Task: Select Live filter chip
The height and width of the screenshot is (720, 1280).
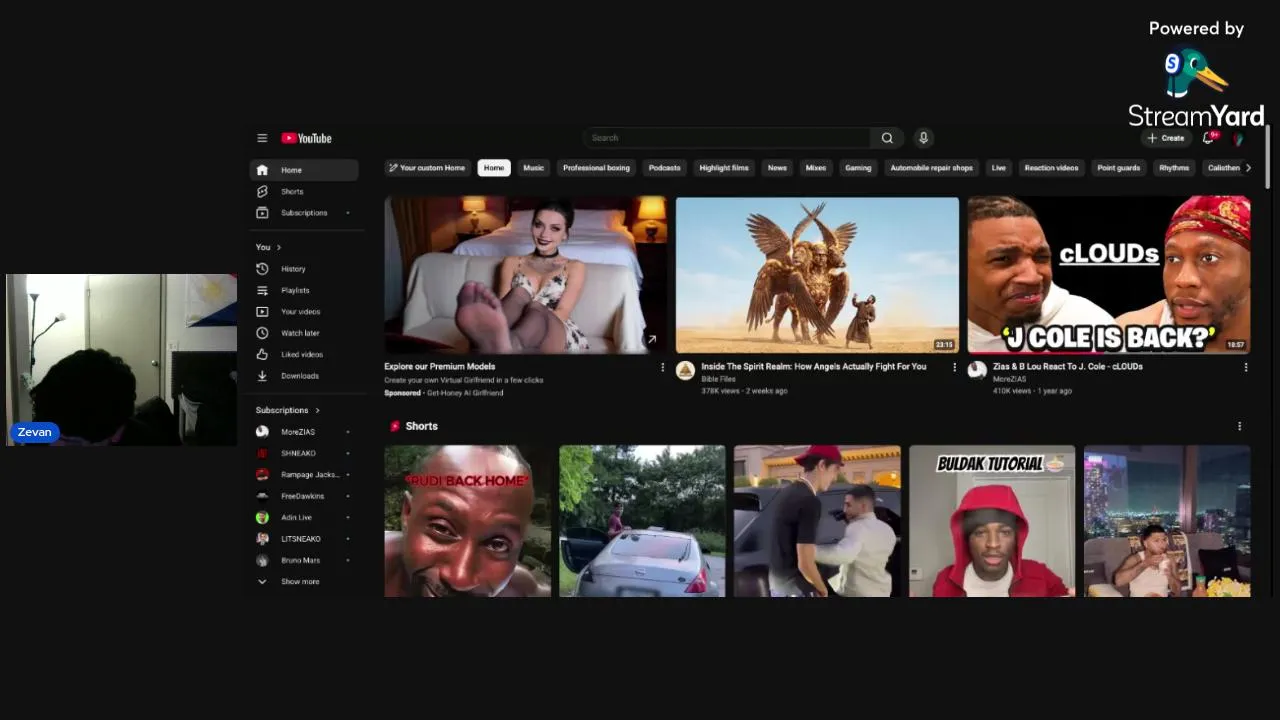Action: point(998,168)
